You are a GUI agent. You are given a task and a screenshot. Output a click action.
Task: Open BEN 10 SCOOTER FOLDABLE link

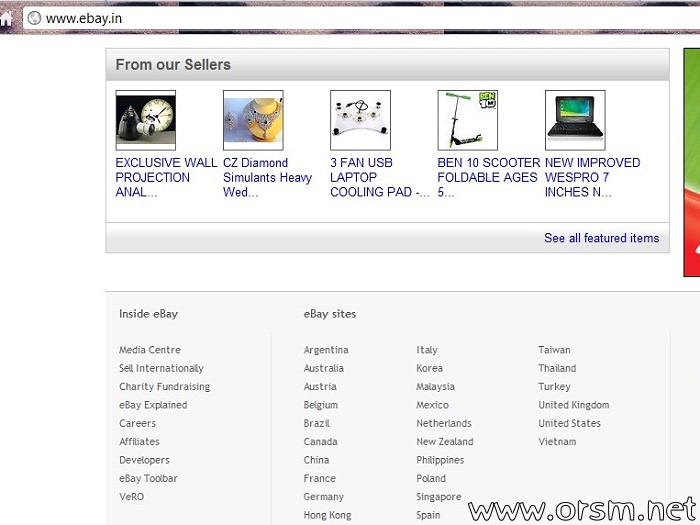489,177
